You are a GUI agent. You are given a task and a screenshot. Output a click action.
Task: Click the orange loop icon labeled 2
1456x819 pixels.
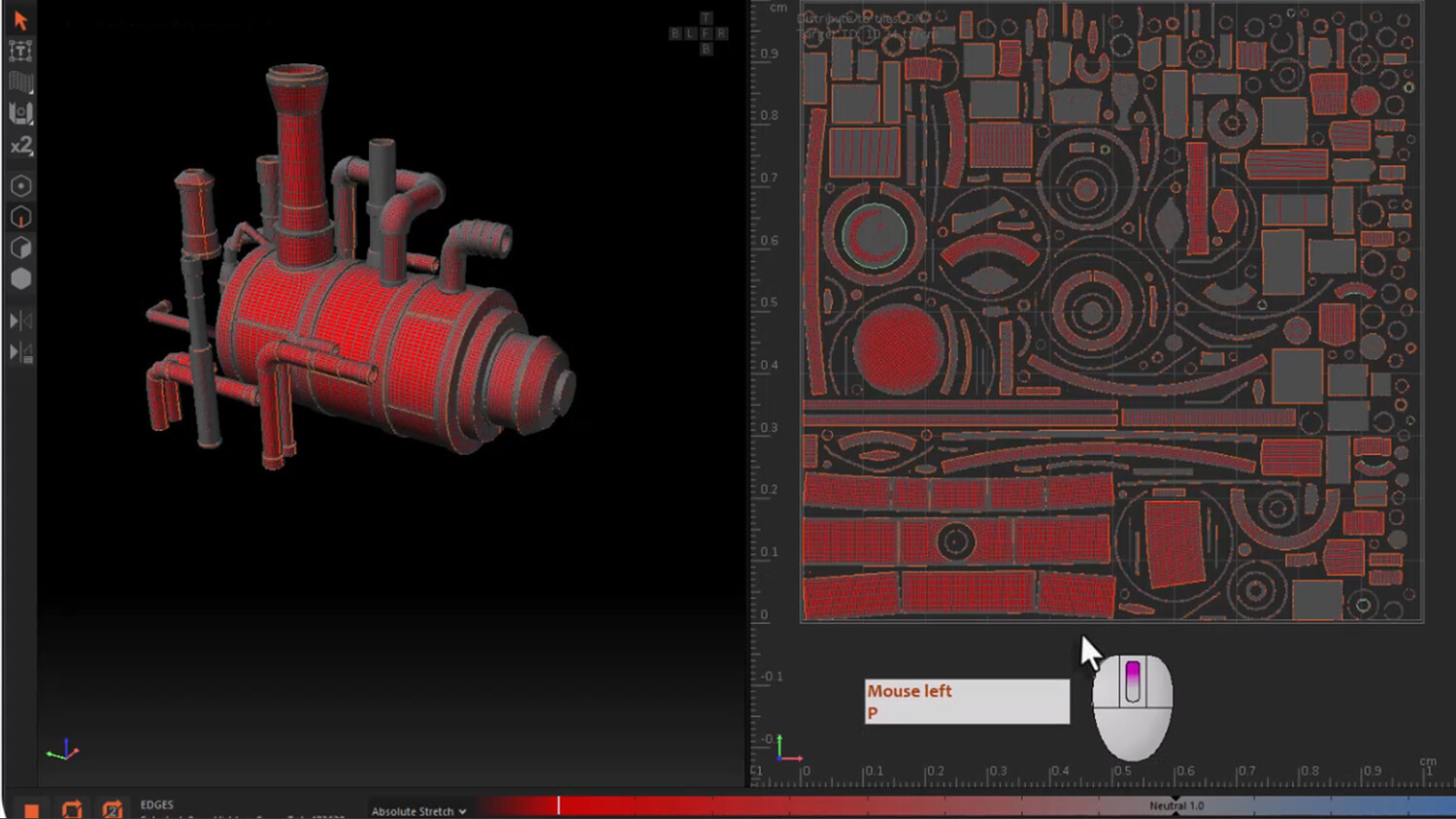(113, 809)
